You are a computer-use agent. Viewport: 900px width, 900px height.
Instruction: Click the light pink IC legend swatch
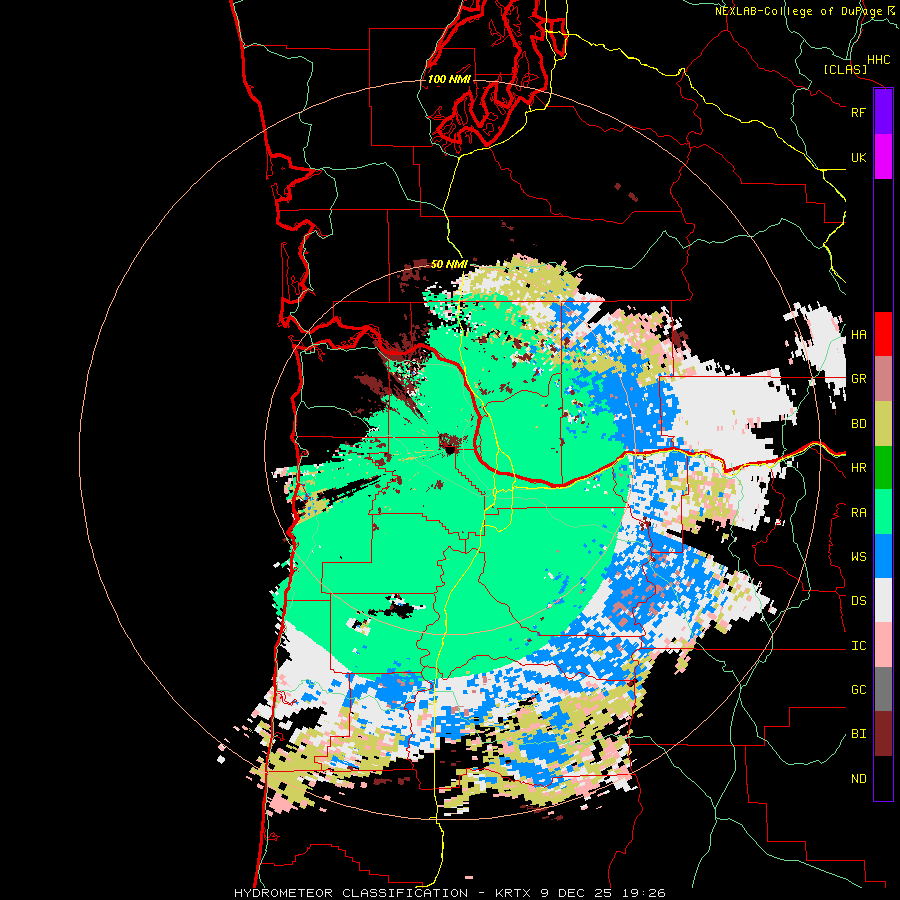[x=883, y=645]
